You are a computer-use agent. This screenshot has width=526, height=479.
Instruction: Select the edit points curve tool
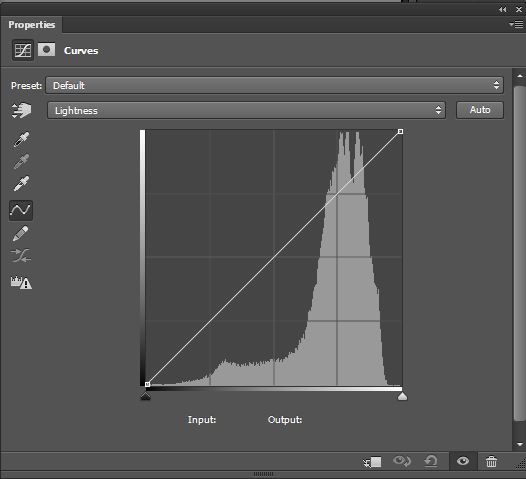click(x=21, y=210)
